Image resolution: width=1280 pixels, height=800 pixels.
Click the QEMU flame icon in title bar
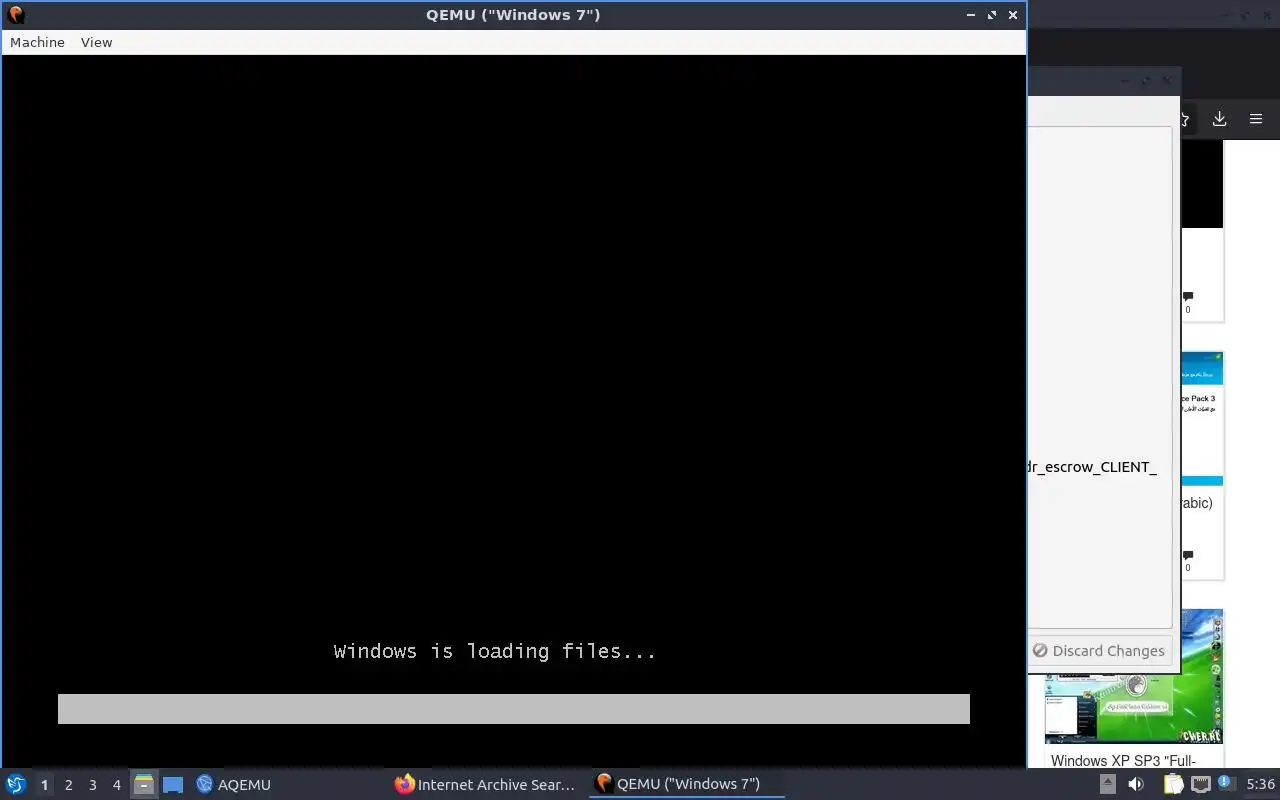(15, 15)
